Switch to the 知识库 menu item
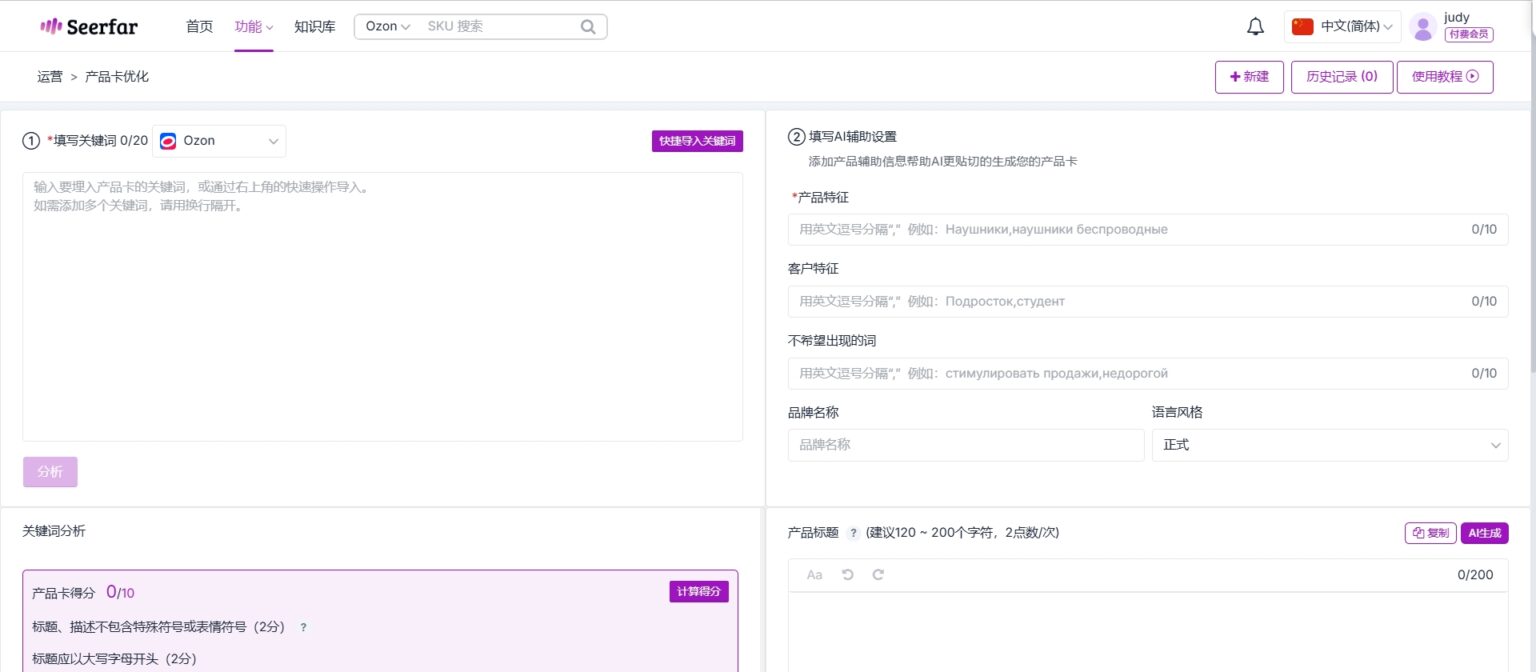Viewport: 1536px width, 672px height. click(x=315, y=26)
